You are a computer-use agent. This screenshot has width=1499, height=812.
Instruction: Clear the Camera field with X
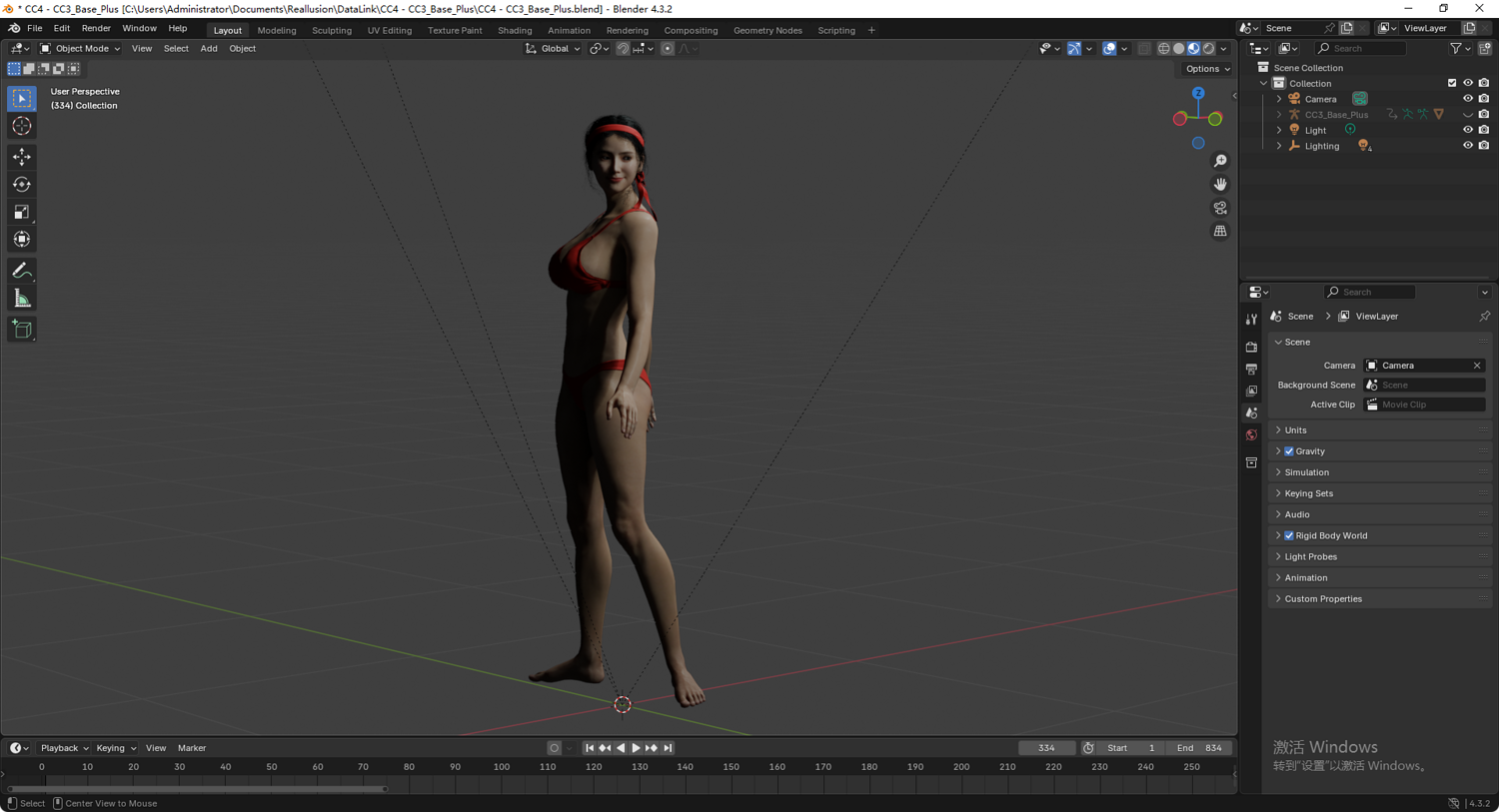[x=1477, y=366]
